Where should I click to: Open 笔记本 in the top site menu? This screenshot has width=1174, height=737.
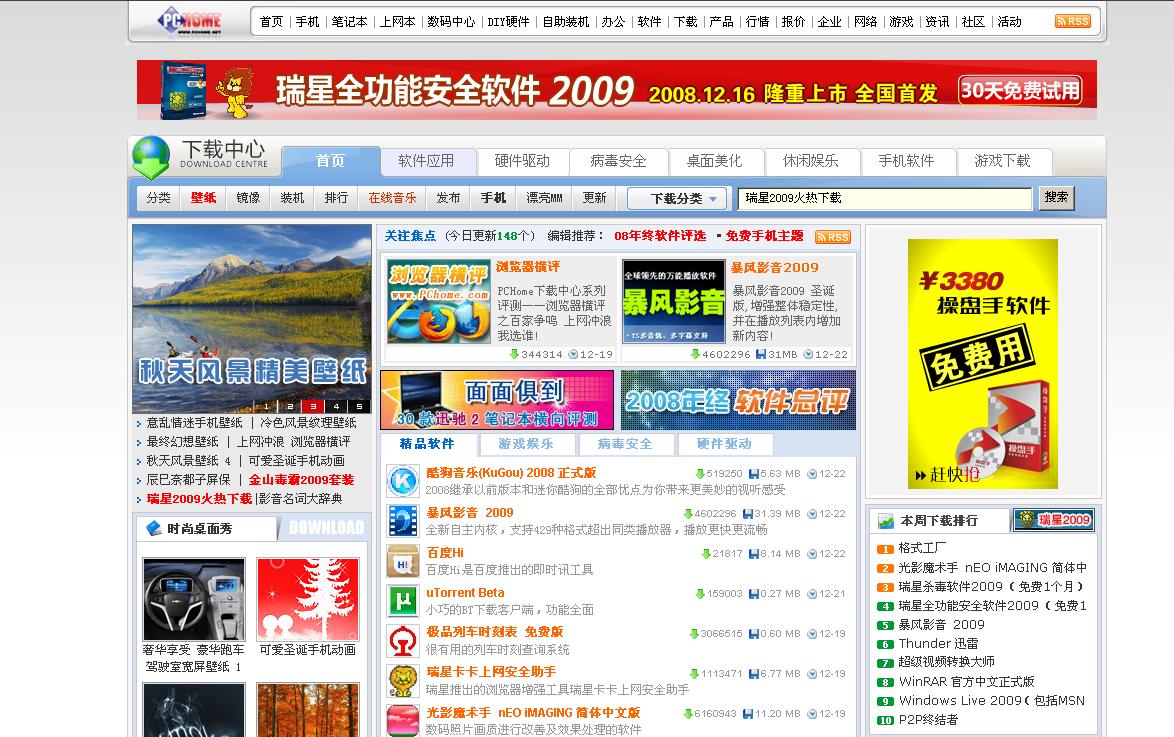(350, 22)
